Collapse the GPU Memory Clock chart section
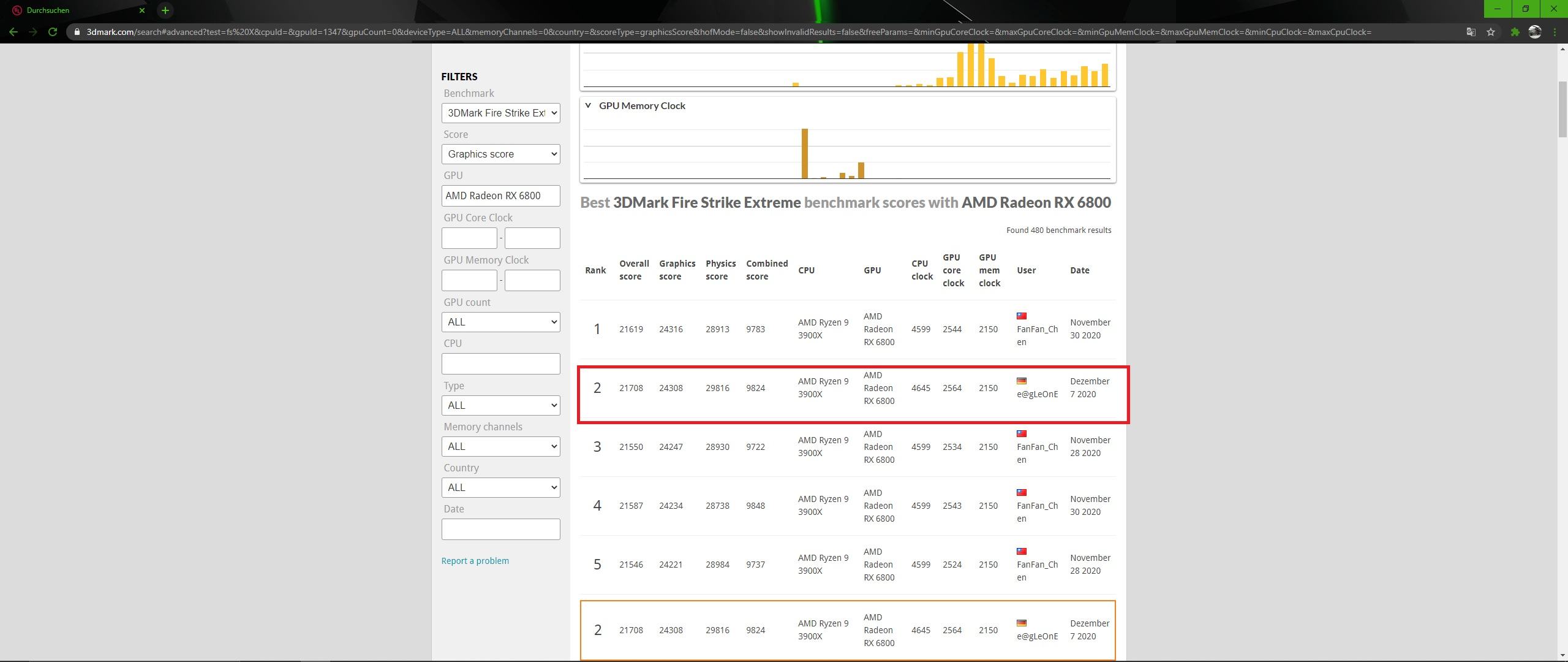The width and height of the screenshot is (1568, 662). (588, 105)
